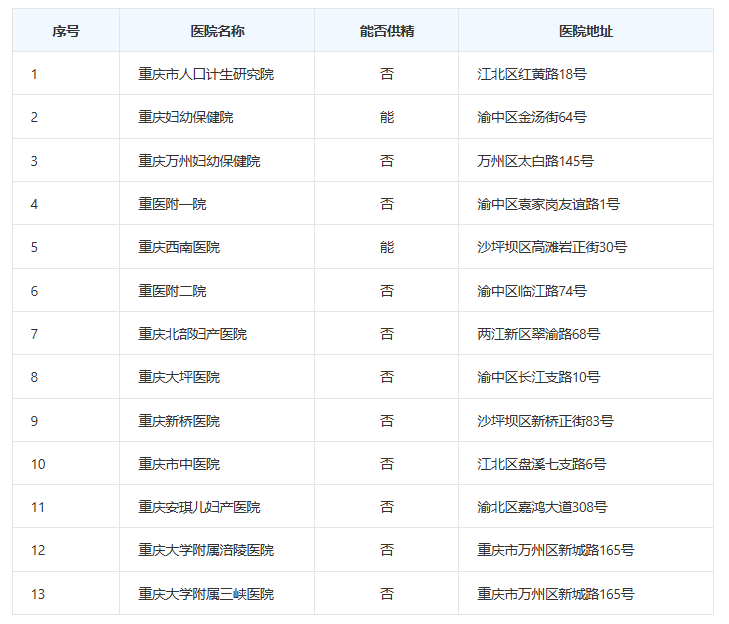Click address 渝中区袁家岗友谊路1号
729x624 pixels.
point(549,204)
